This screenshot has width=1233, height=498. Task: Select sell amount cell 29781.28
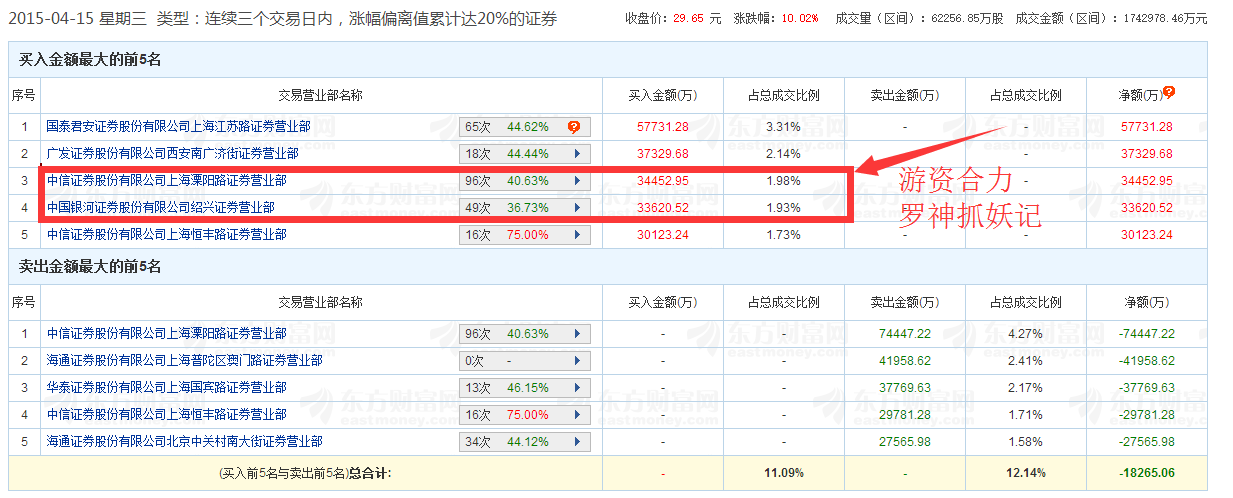(x=904, y=415)
